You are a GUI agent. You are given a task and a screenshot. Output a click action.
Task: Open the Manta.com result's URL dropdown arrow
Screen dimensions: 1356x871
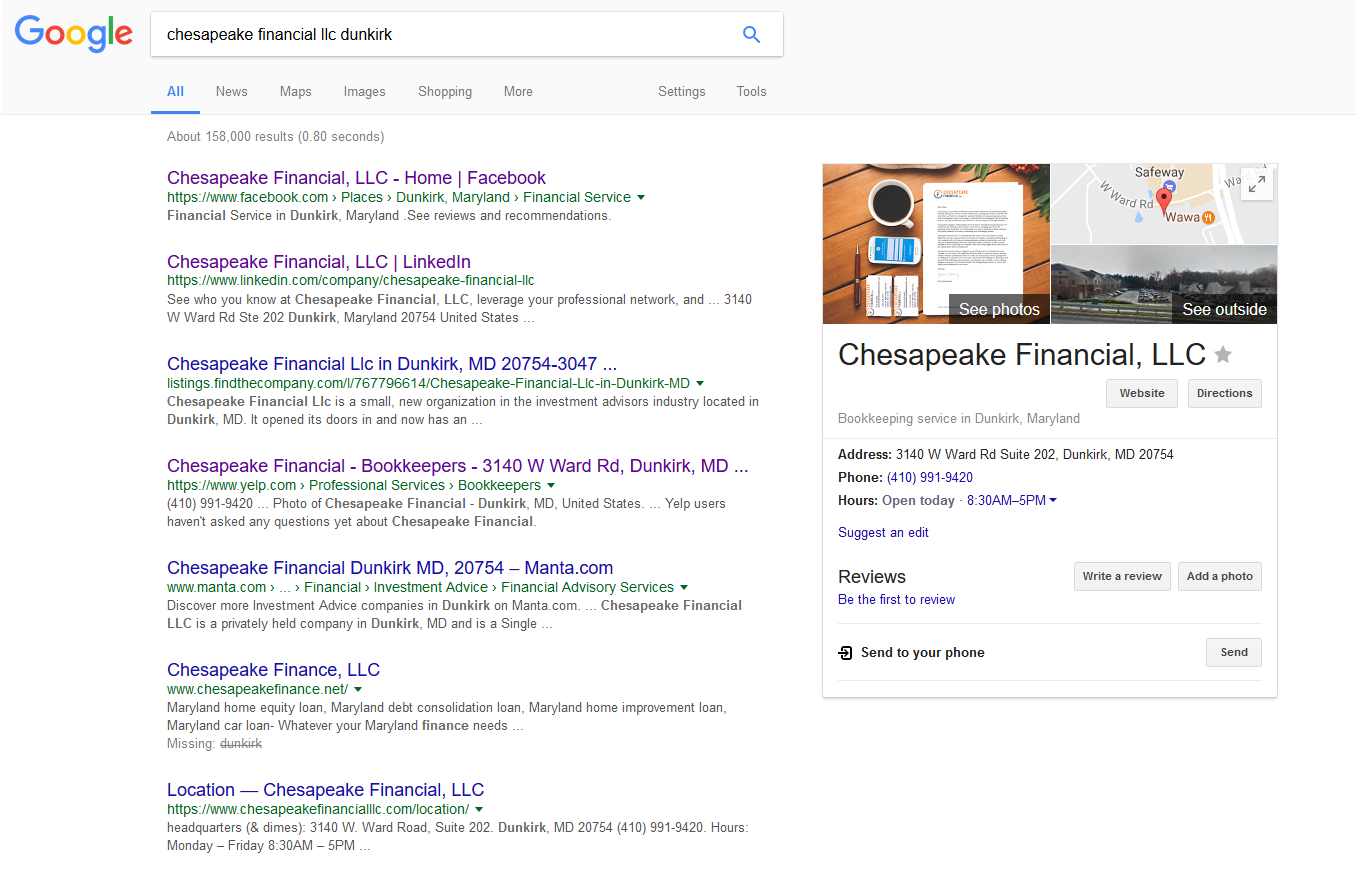[684, 588]
